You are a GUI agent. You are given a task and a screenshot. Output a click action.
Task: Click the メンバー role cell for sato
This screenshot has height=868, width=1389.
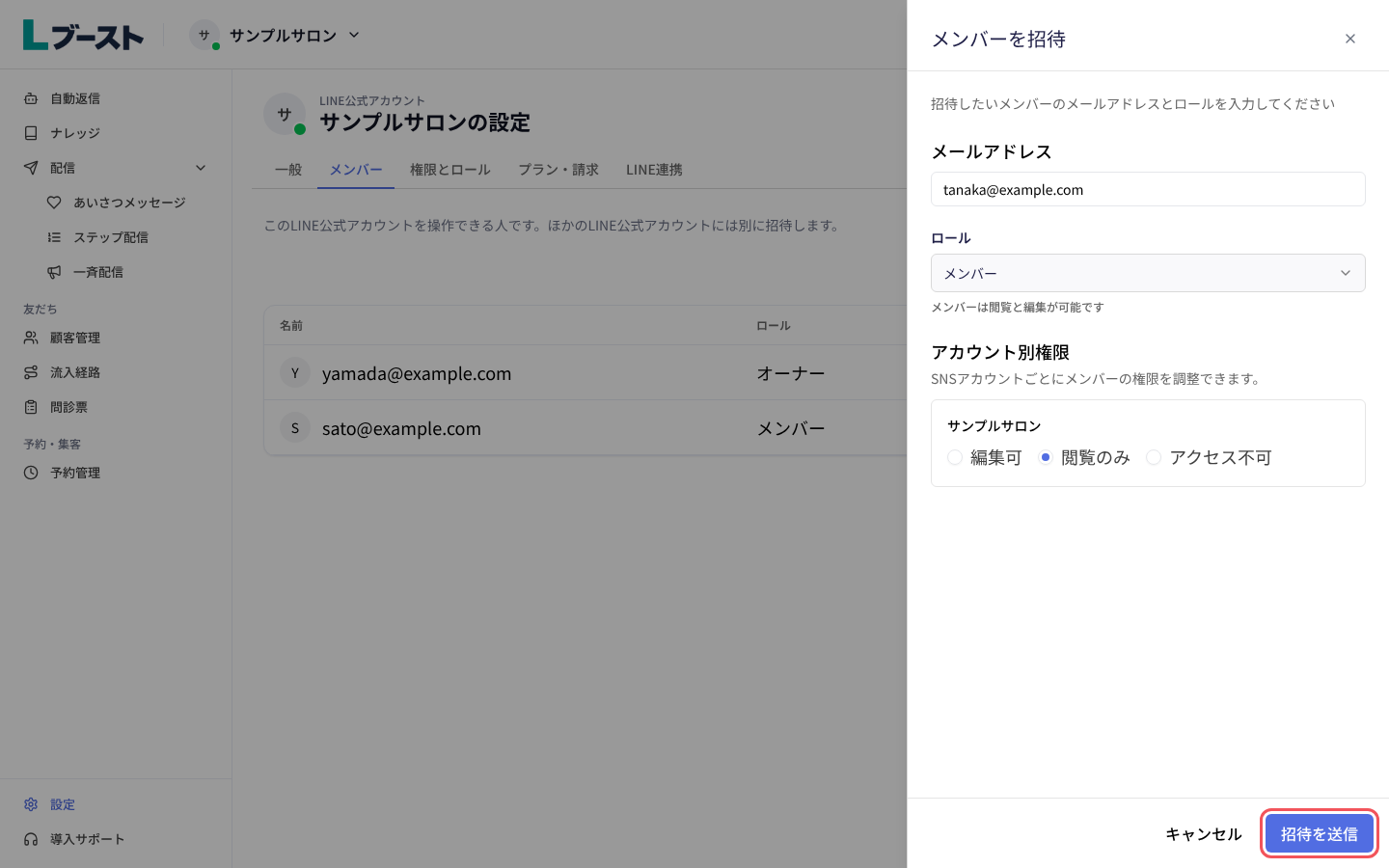click(791, 428)
